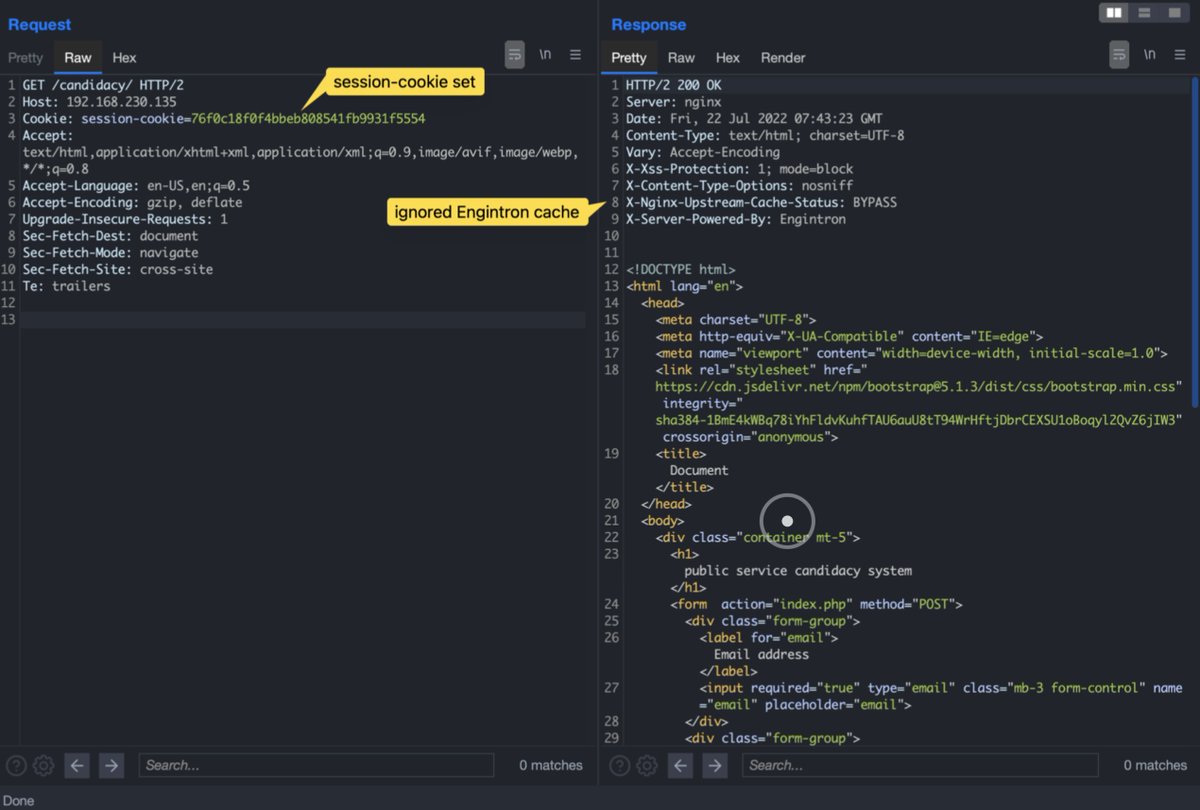Click the session-cookie value in Cookie header
This screenshot has height=810, width=1200.
tap(308, 118)
